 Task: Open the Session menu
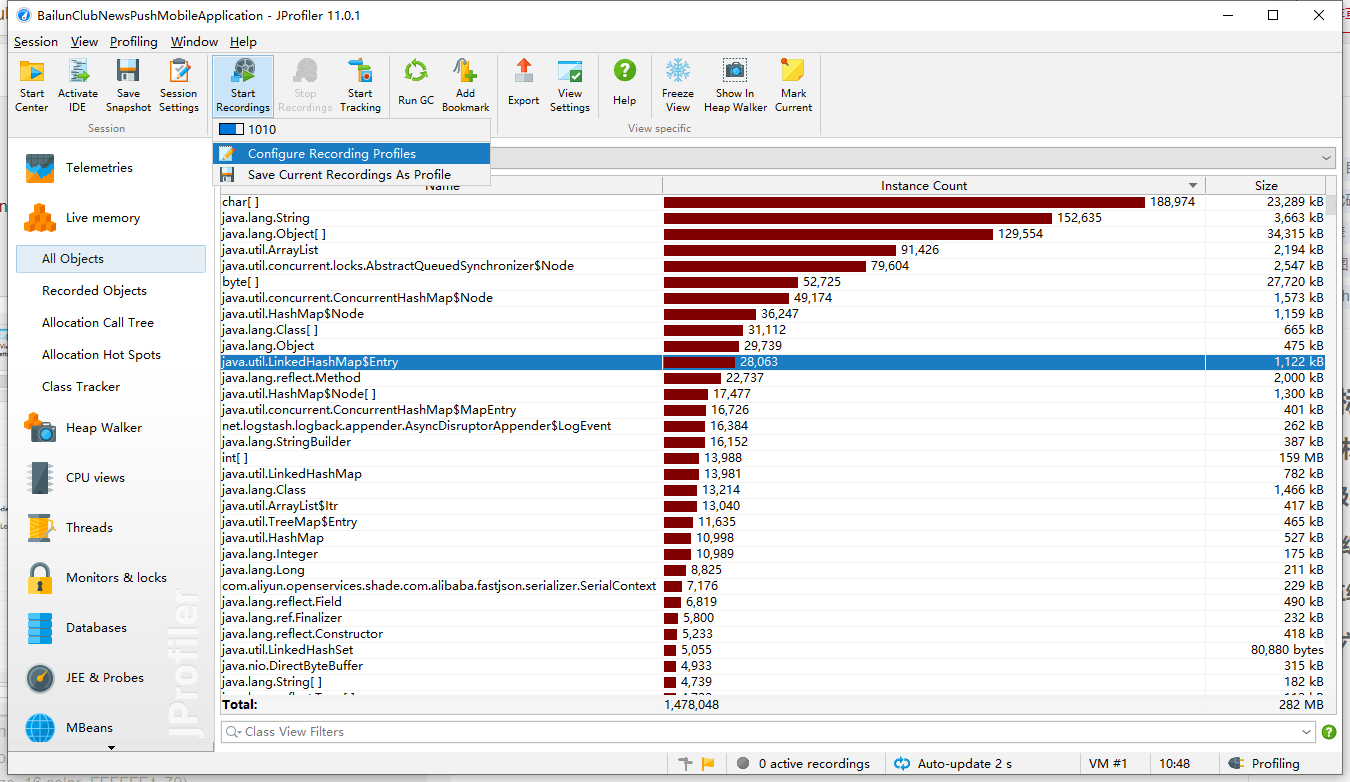pyautogui.click(x=36, y=42)
